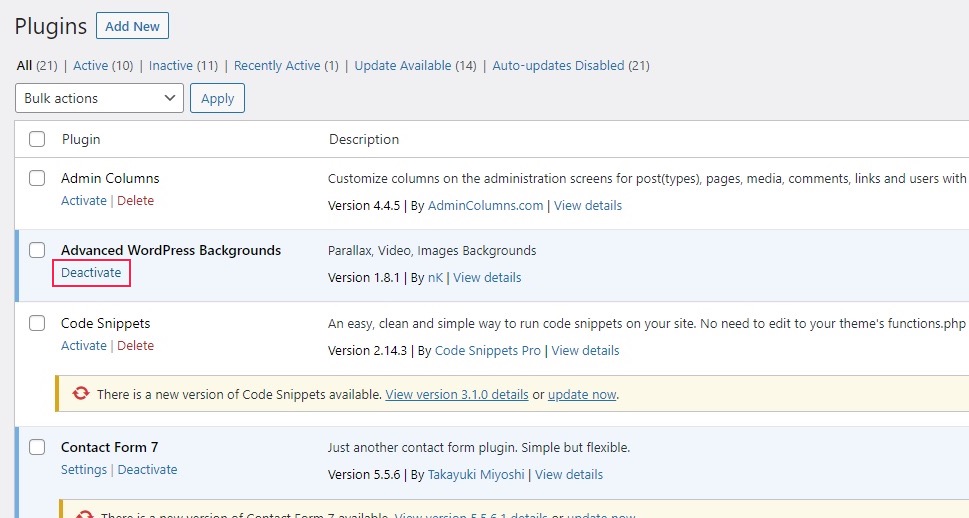Viewport: 969px width, 518px height.
Task: Deactivate the Contact Form 7 plugin
Action: click(x=147, y=470)
